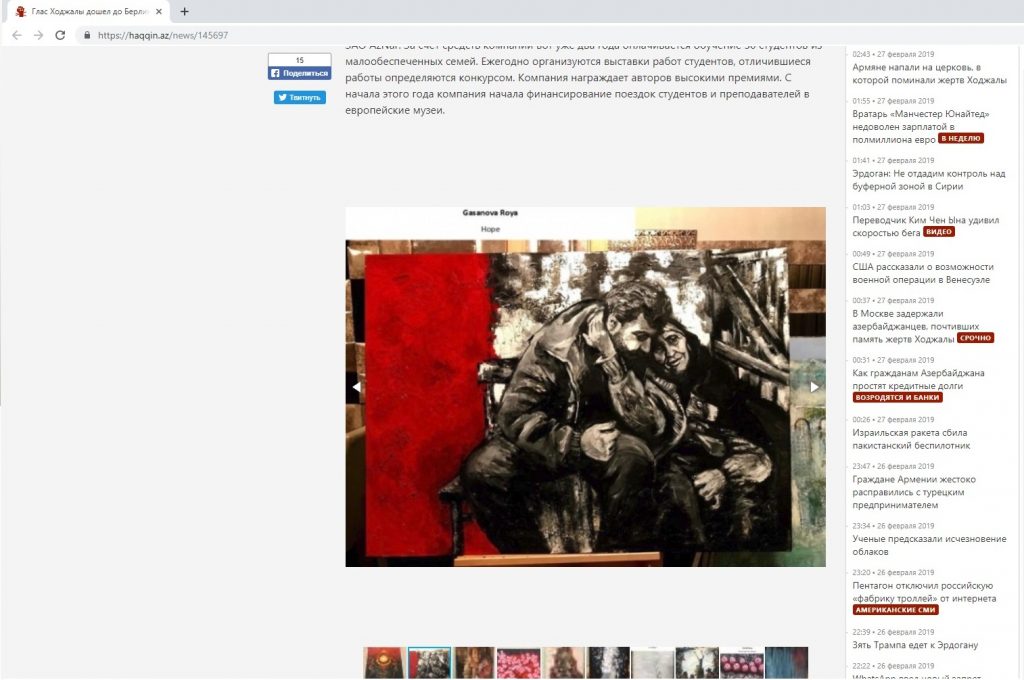Click the ВИДЕО red tag
1024x680 pixels.
(x=938, y=232)
